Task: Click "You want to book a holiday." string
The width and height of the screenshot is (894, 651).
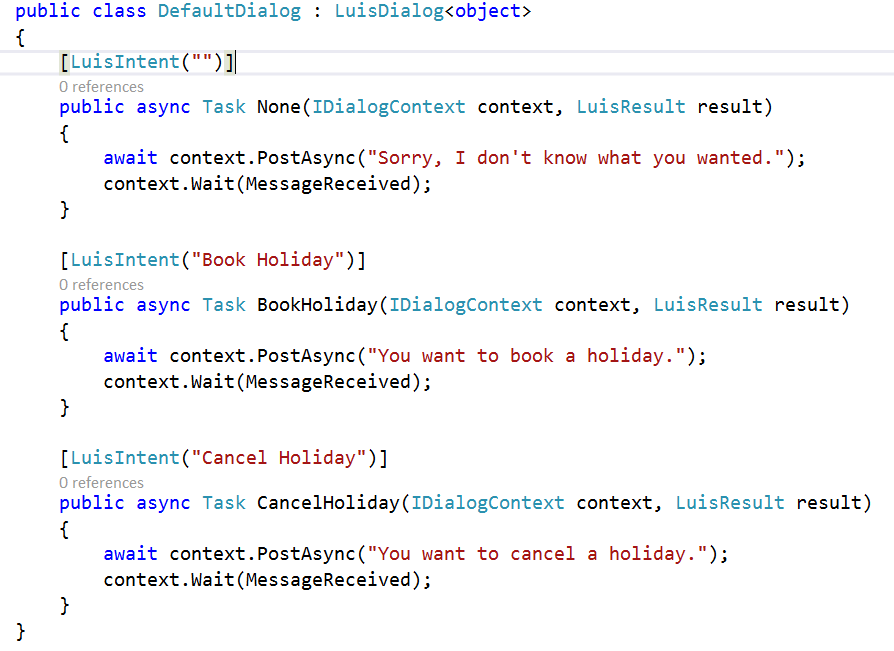Action: pos(527,356)
